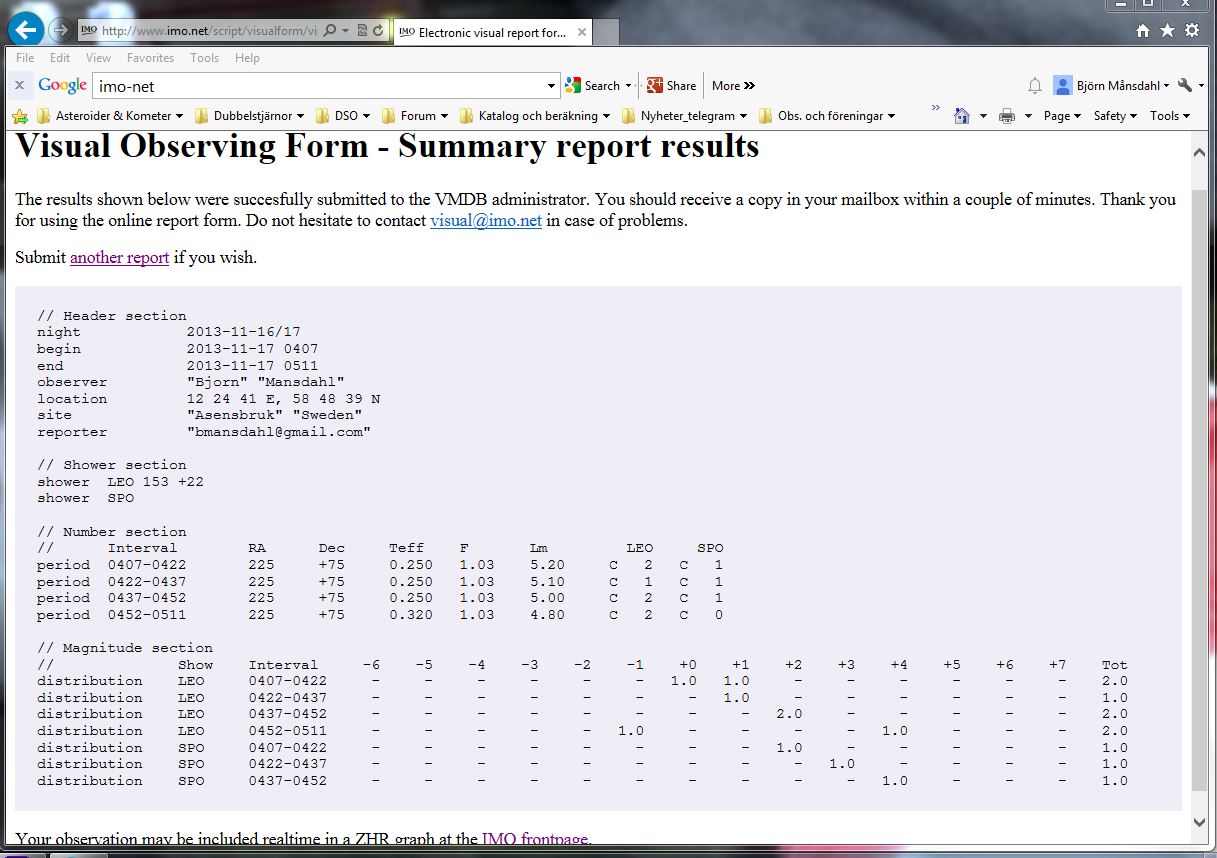Click the command bar Home page icon

962,116
